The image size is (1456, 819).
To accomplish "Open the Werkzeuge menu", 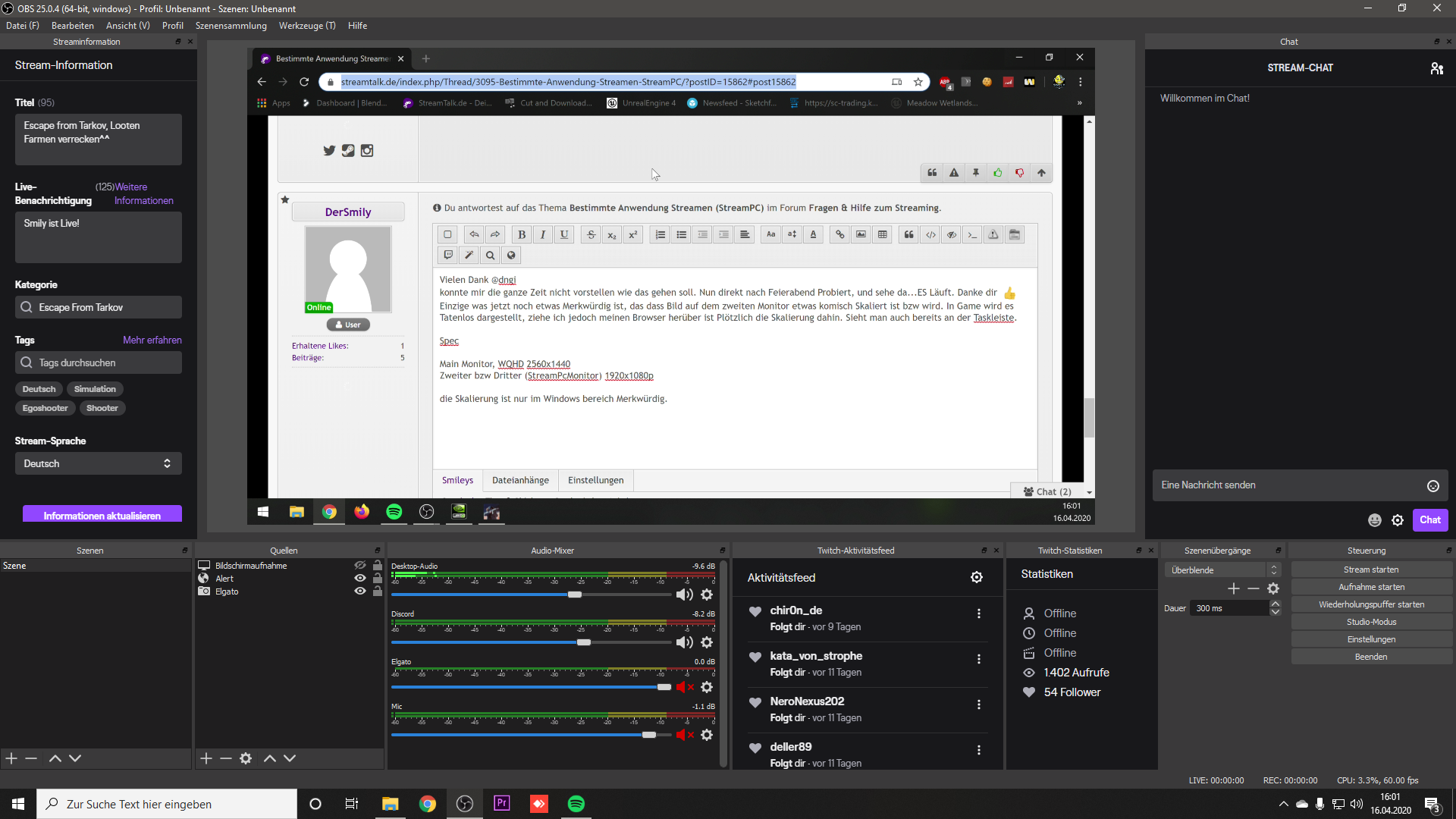I will pyautogui.click(x=306, y=26).
